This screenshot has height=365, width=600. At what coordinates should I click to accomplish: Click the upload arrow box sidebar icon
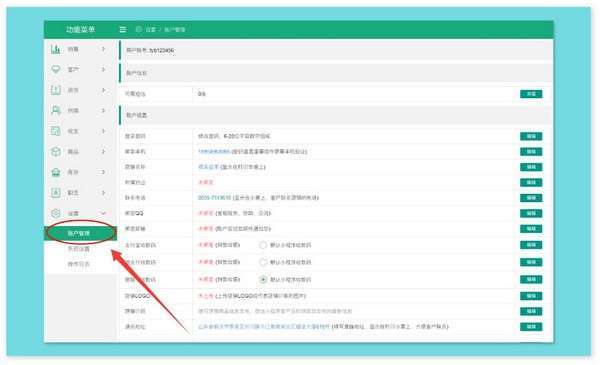pos(56,90)
